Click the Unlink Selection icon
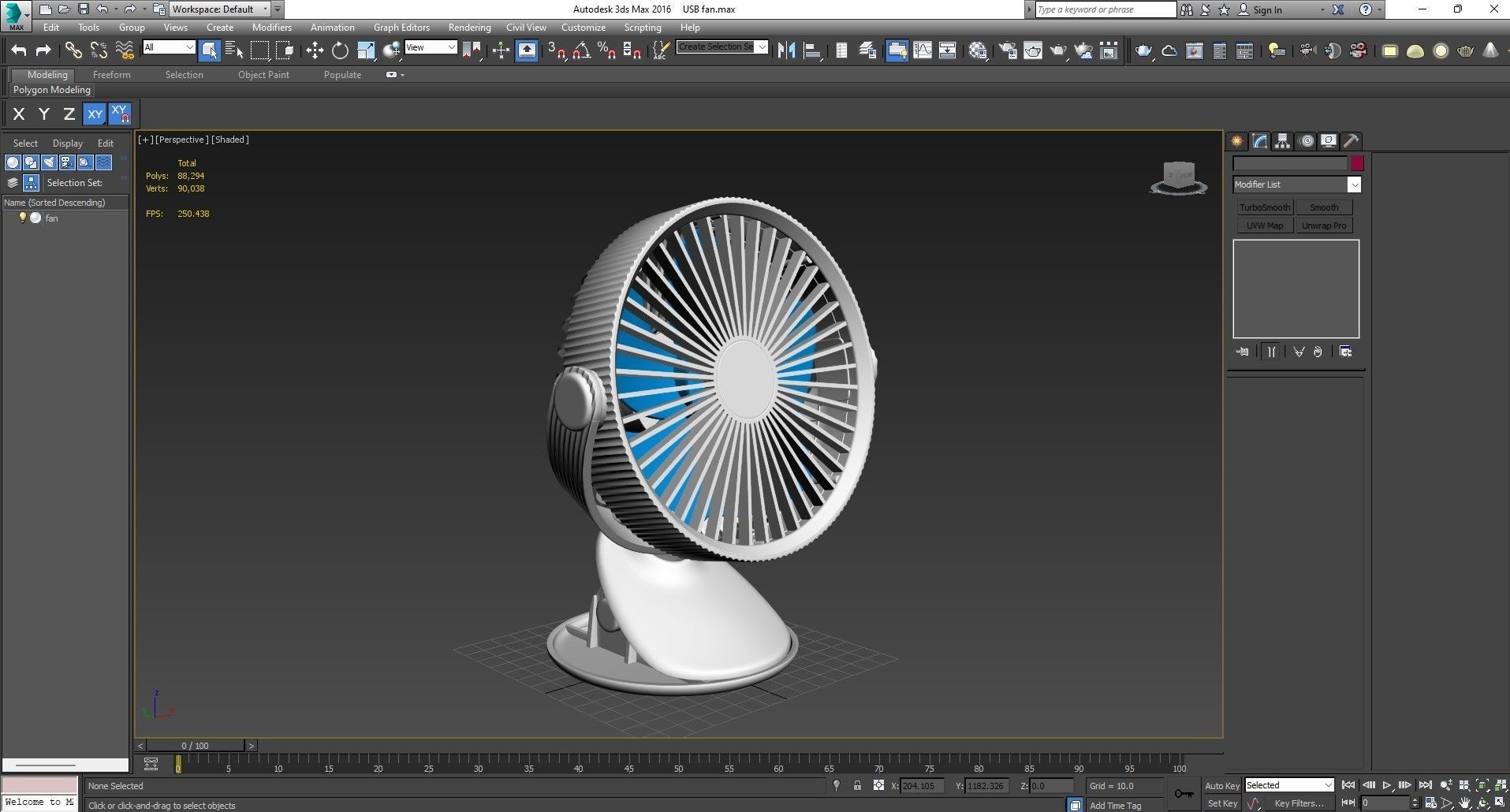The width and height of the screenshot is (1510, 812). pos(99,50)
